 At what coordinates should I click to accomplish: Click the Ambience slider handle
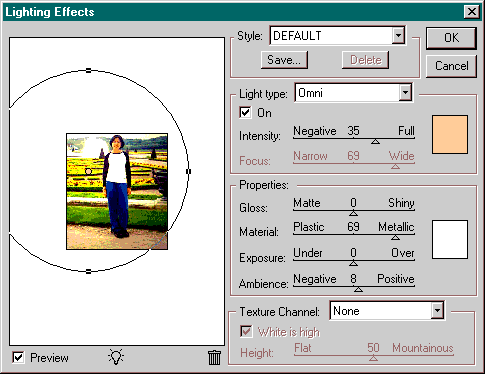point(358,289)
